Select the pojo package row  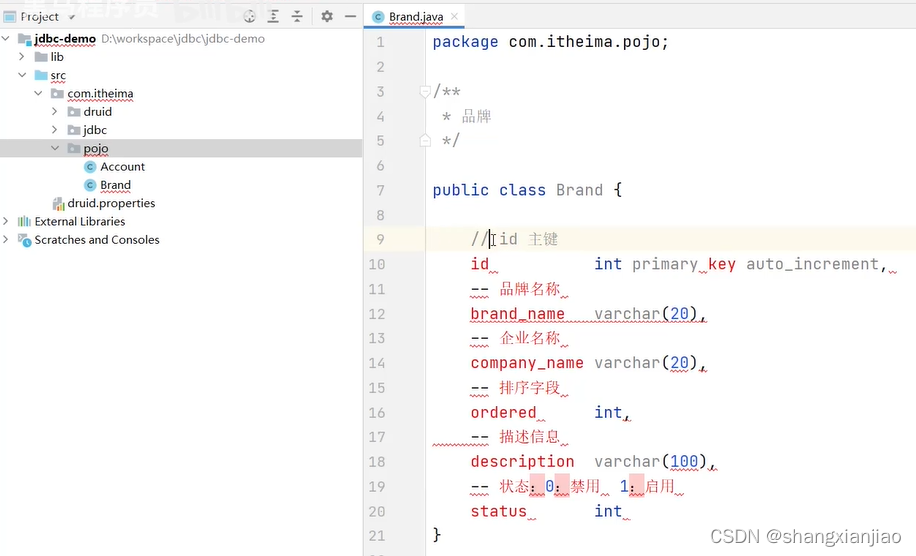181,148
